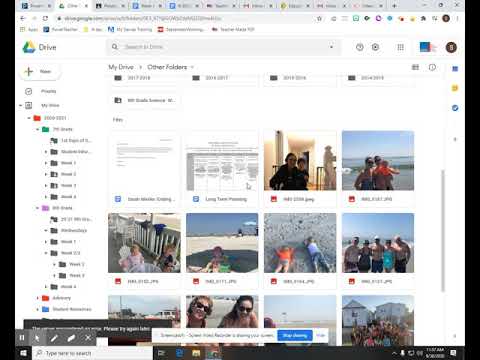Reload the current page
Viewport: 480px width, 360px height.
45,18
